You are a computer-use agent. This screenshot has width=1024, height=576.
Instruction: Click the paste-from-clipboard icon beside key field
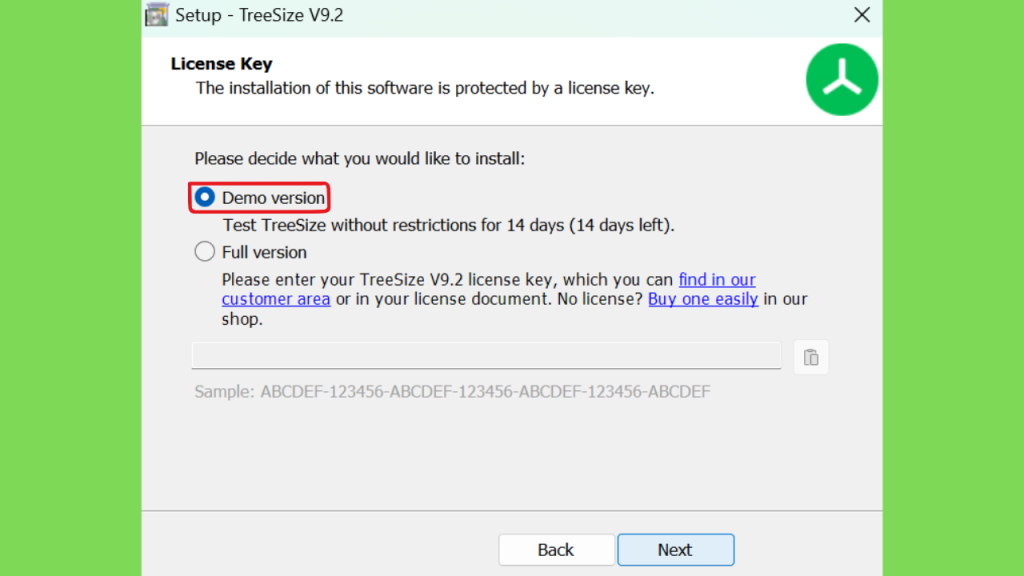coord(810,357)
